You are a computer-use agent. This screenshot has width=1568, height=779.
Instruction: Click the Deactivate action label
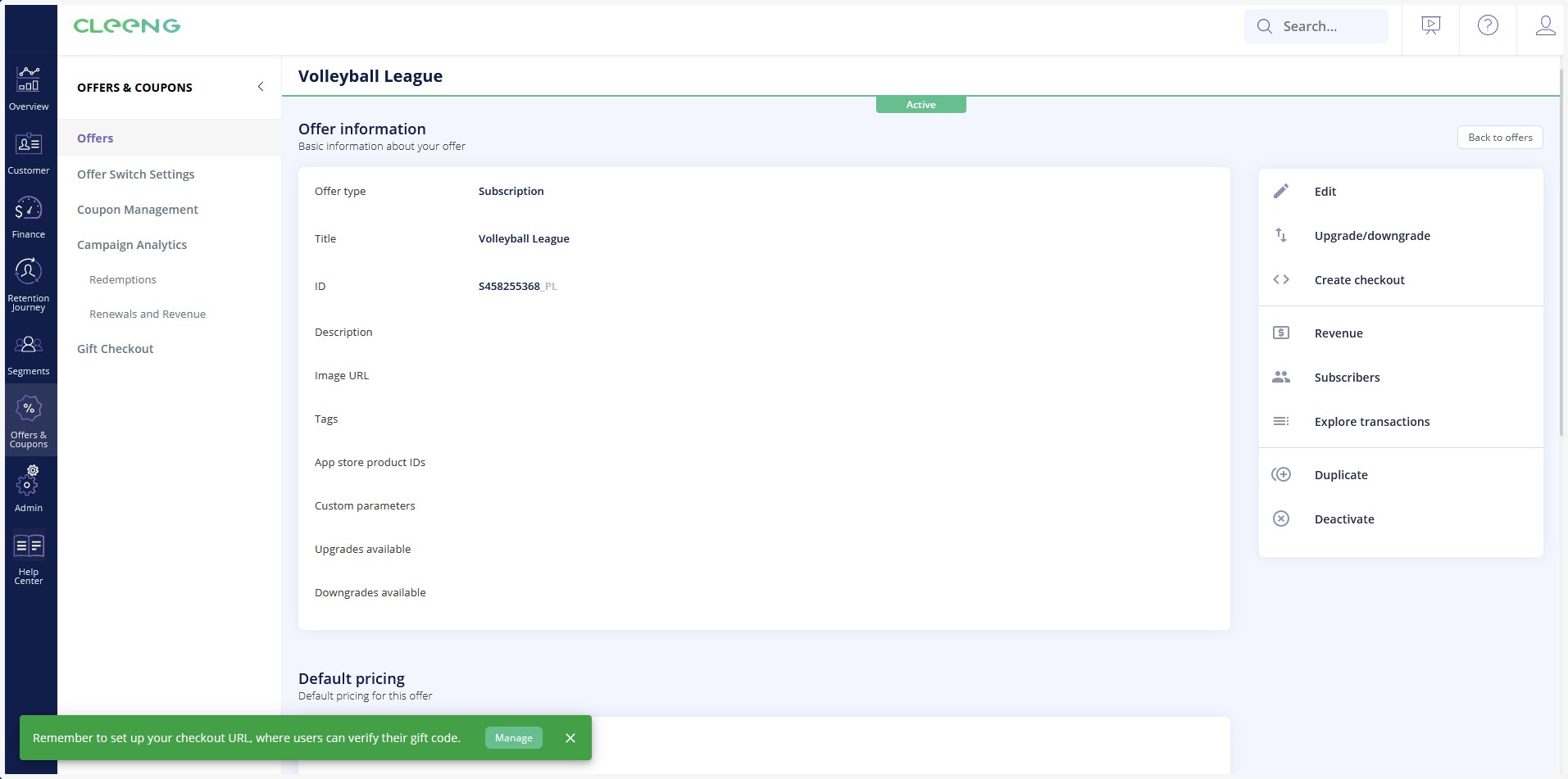tap(1344, 519)
